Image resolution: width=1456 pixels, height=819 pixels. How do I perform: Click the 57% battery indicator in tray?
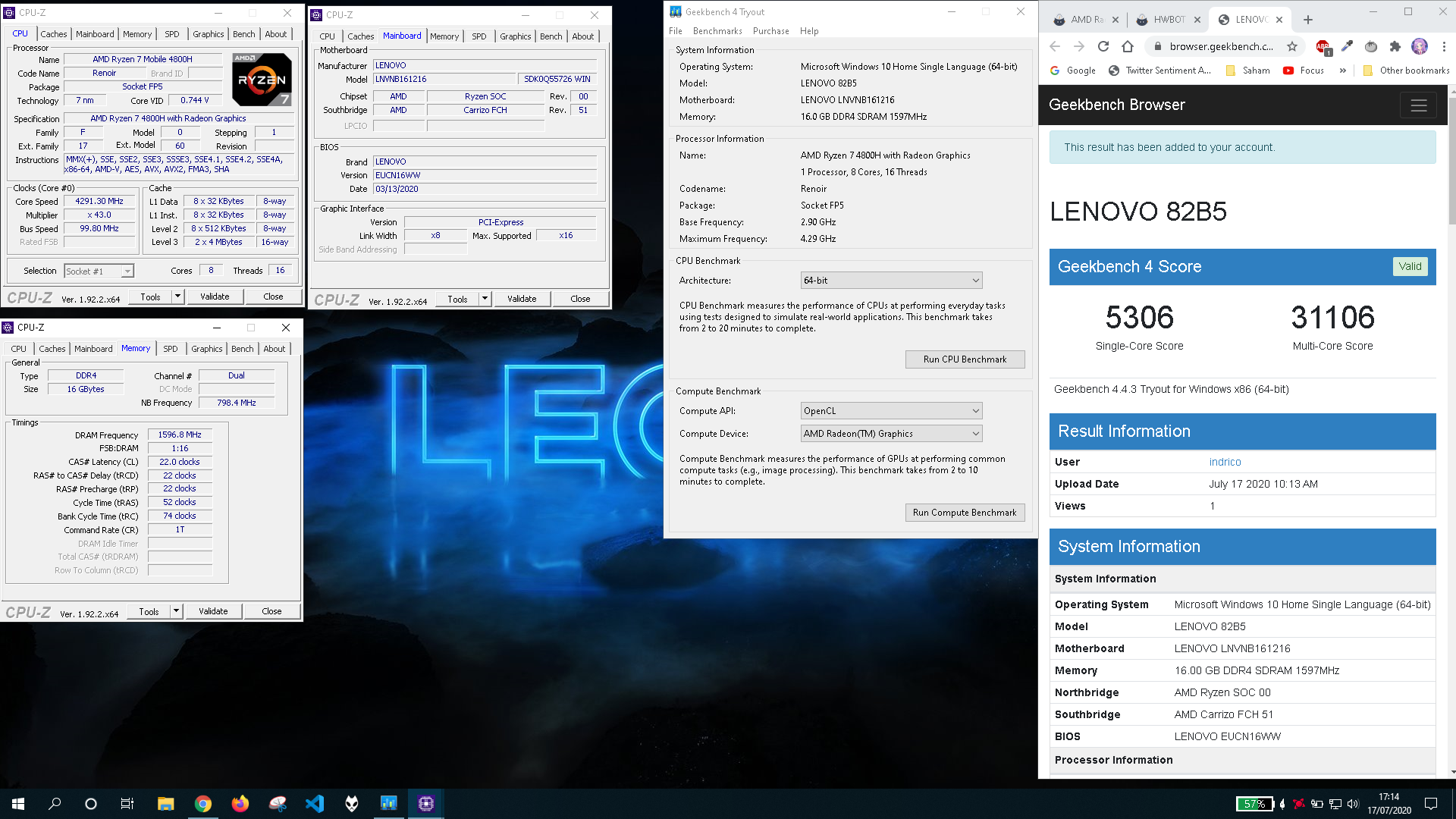[x=1255, y=804]
